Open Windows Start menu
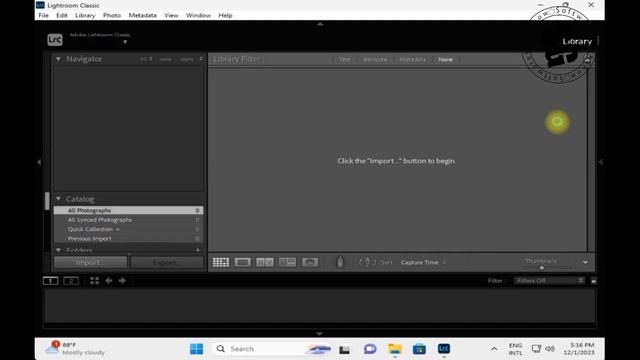 click(x=196, y=349)
